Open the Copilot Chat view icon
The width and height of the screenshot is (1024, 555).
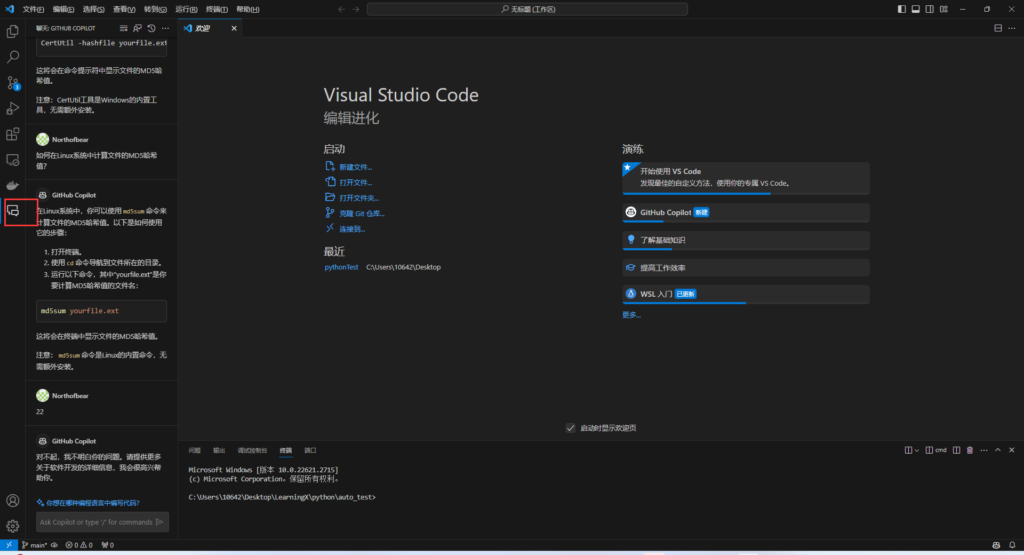(13, 211)
